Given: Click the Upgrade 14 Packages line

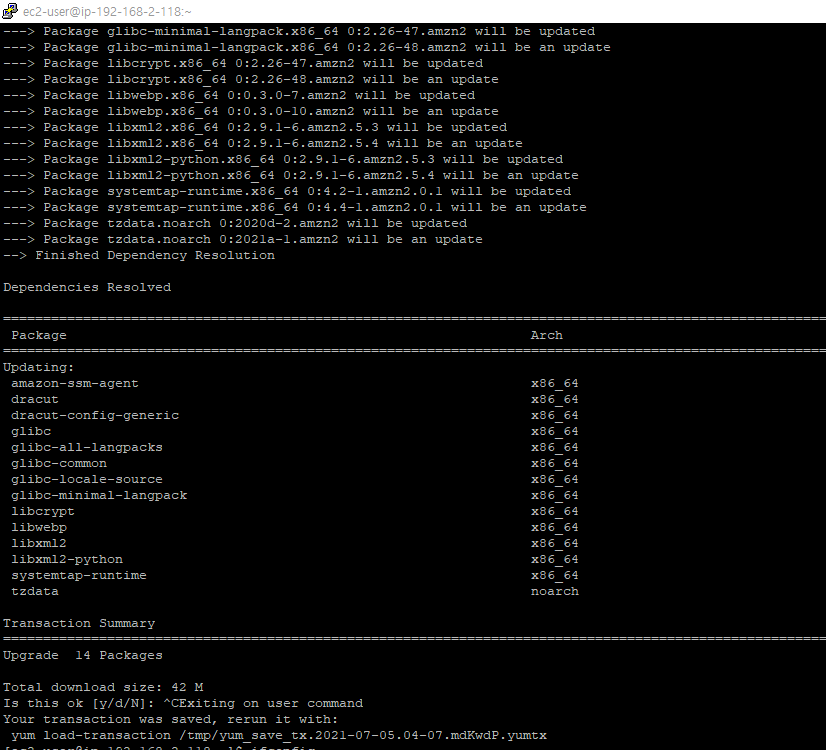Looking at the screenshot, I should click(x=83, y=655).
